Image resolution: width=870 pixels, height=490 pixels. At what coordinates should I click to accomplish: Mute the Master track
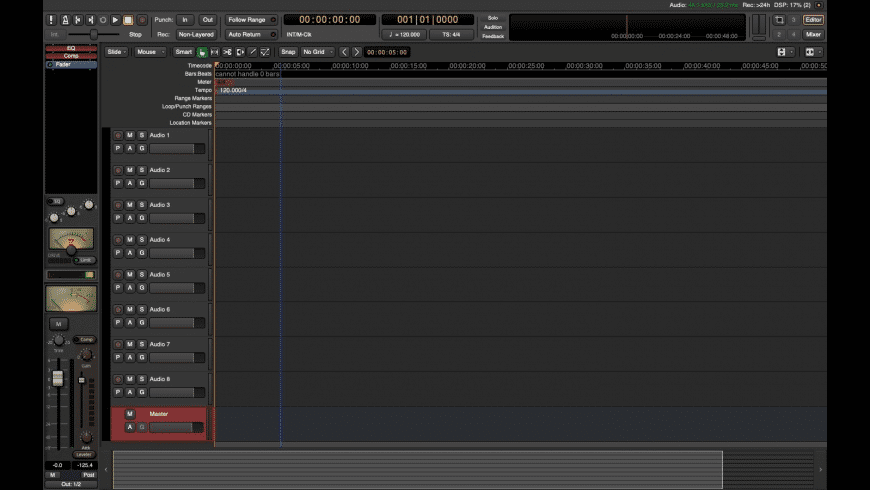click(x=130, y=414)
